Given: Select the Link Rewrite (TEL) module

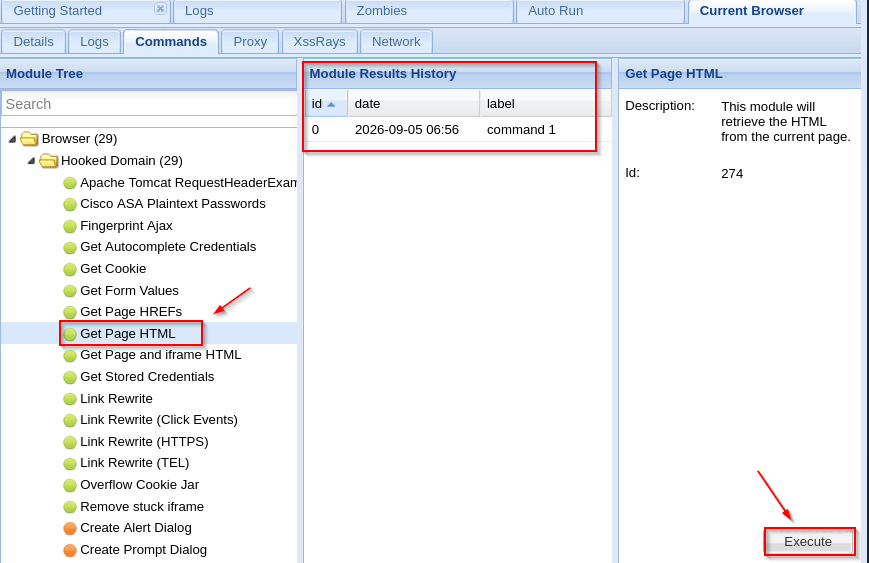Looking at the screenshot, I should click(x=135, y=463).
